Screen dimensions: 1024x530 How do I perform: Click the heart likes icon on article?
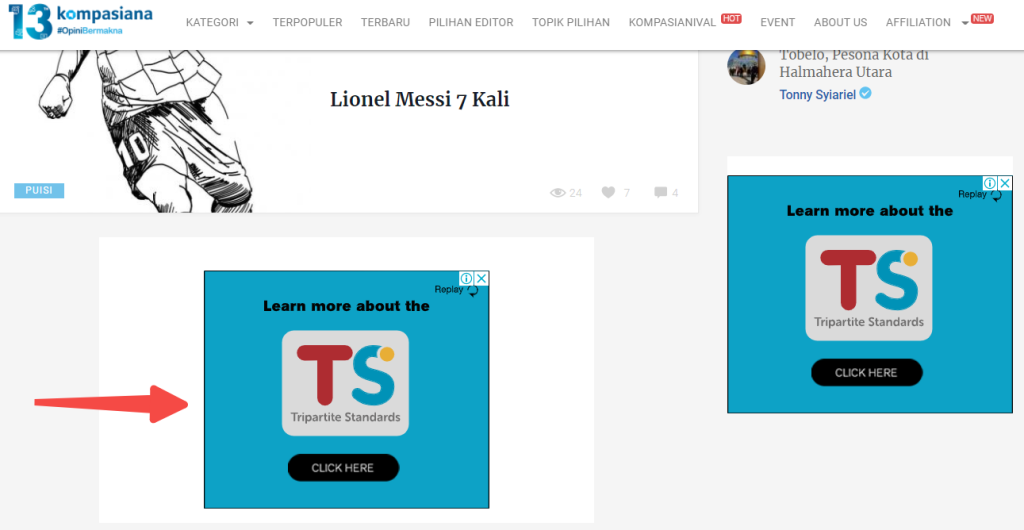tap(609, 193)
